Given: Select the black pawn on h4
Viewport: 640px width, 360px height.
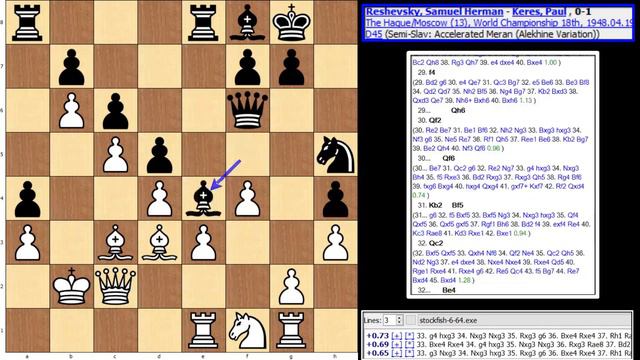Looking at the screenshot, I should pos(336,198).
